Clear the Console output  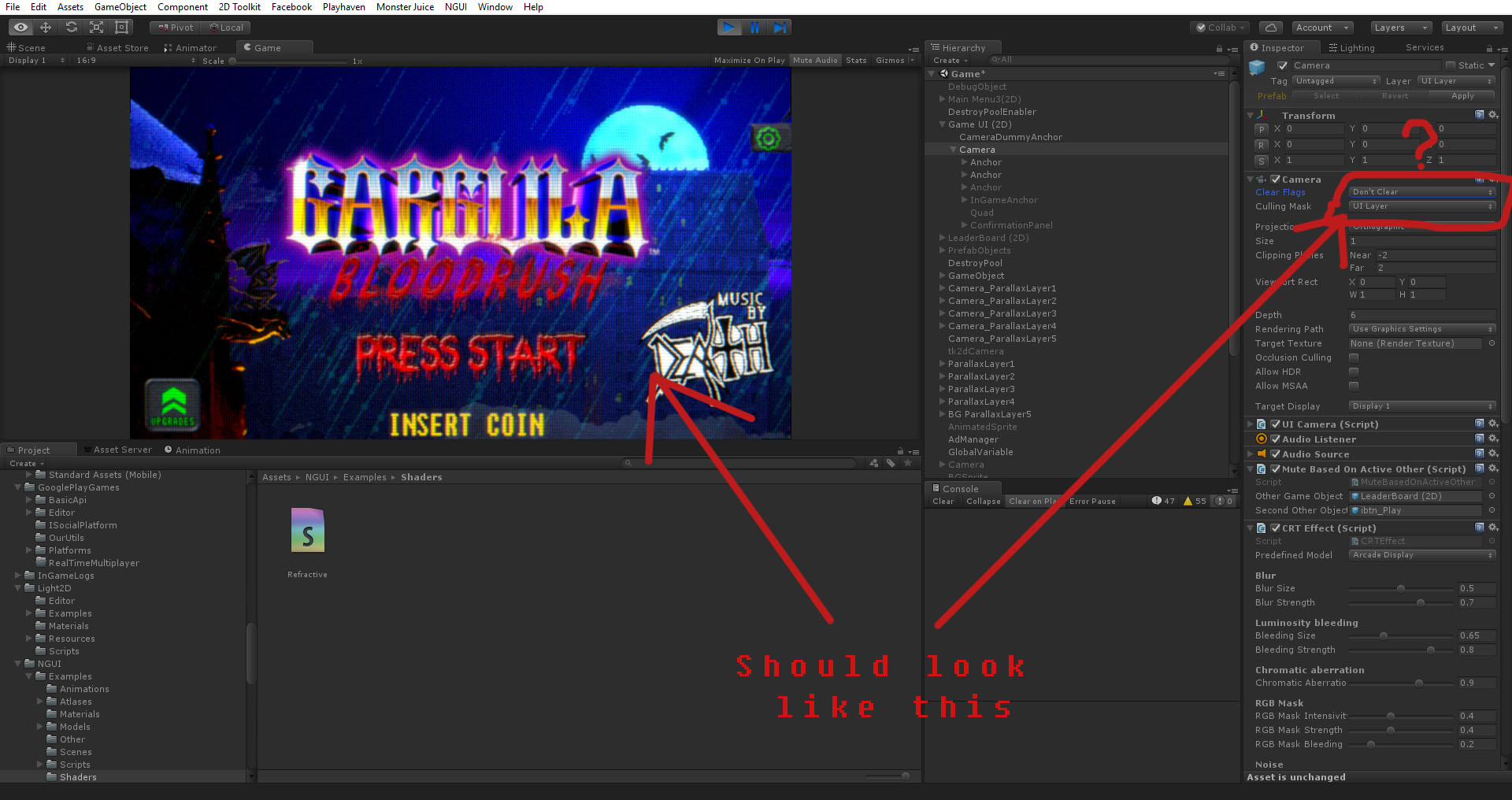943,501
